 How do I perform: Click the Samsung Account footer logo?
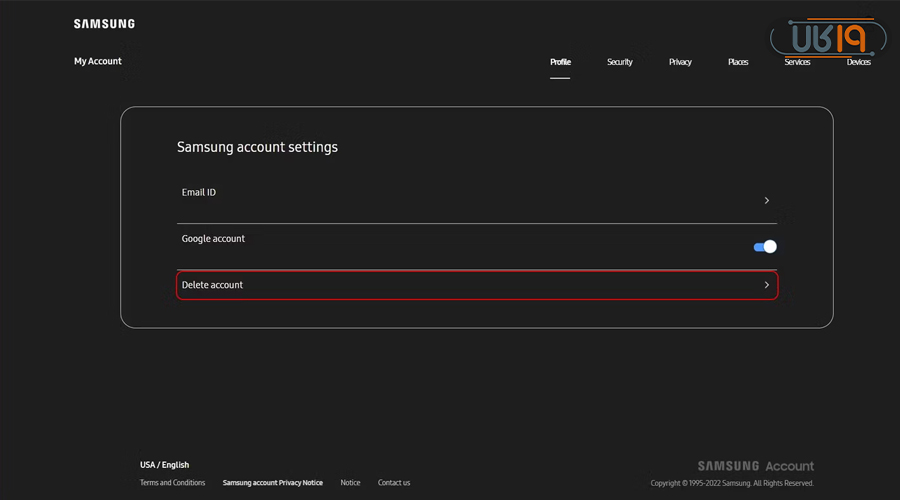click(755, 466)
